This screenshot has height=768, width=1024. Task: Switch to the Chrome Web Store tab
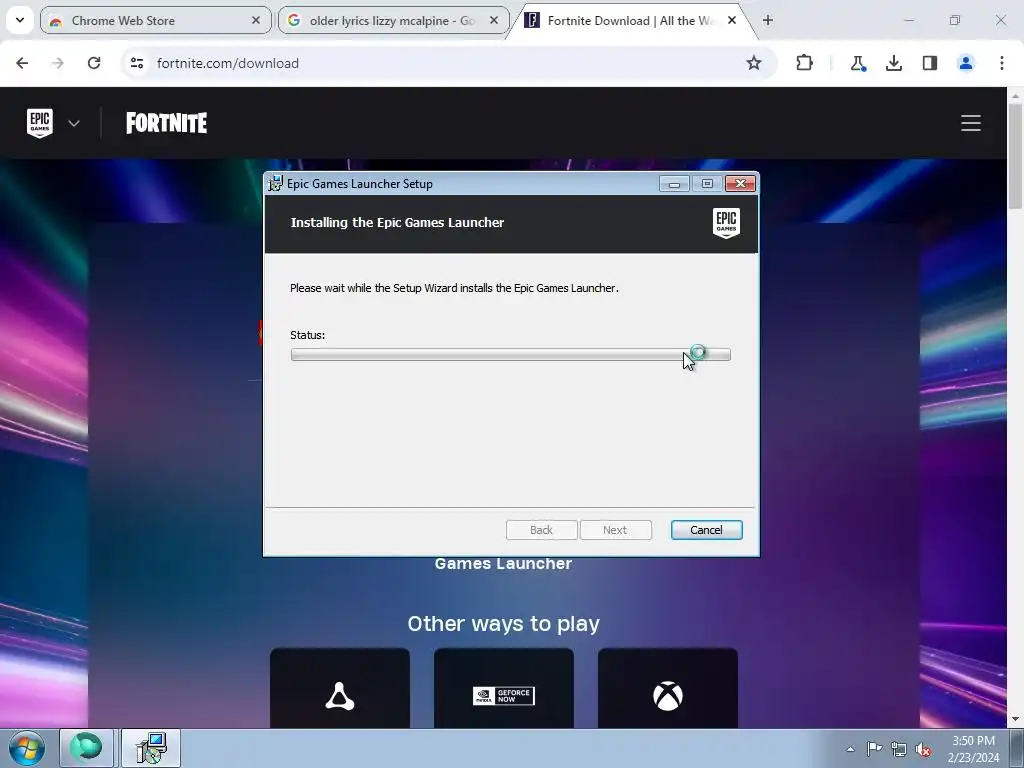tap(155, 20)
